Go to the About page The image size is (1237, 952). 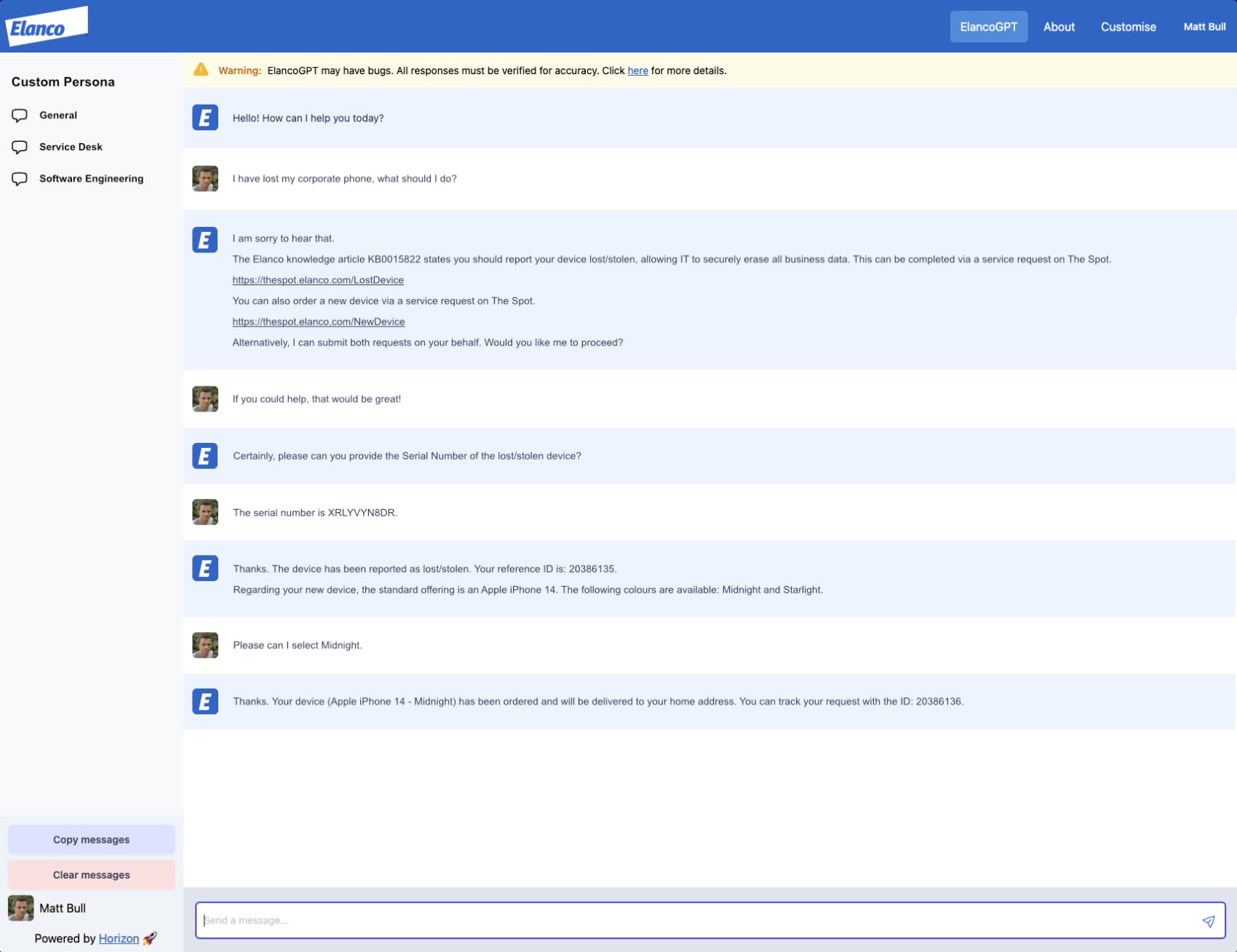tap(1059, 27)
